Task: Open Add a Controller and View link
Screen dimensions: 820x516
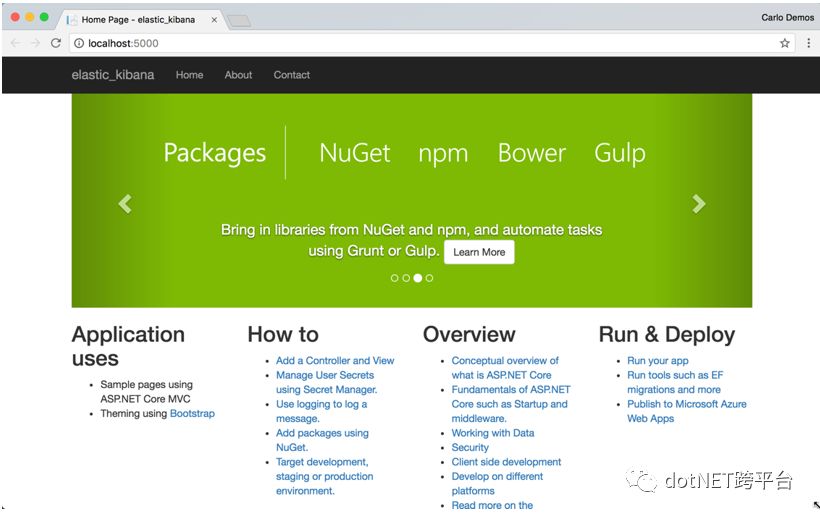Action: [335, 361]
